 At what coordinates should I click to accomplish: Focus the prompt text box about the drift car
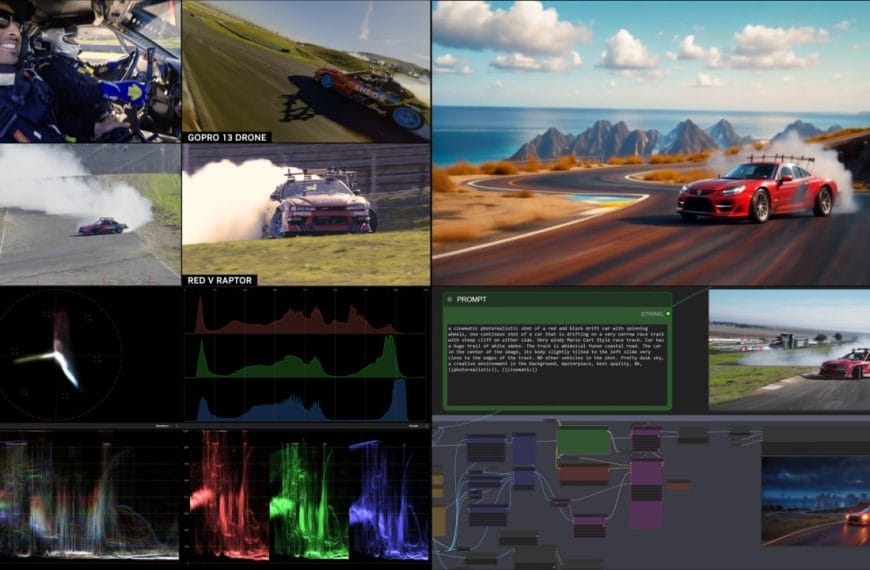[557, 365]
